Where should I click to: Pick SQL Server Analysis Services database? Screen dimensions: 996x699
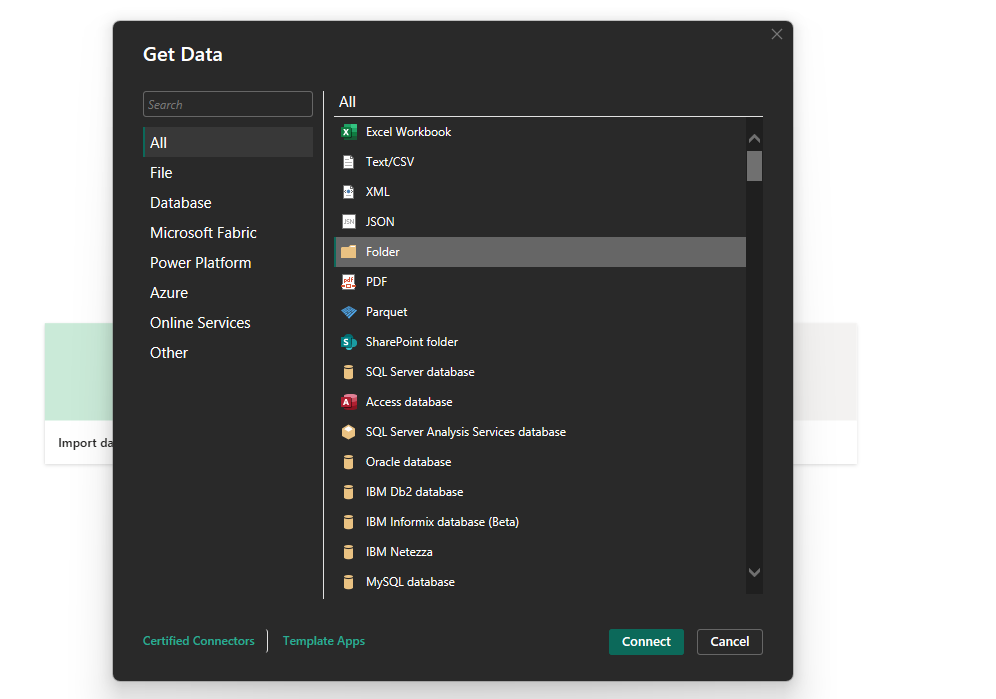coord(465,431)
